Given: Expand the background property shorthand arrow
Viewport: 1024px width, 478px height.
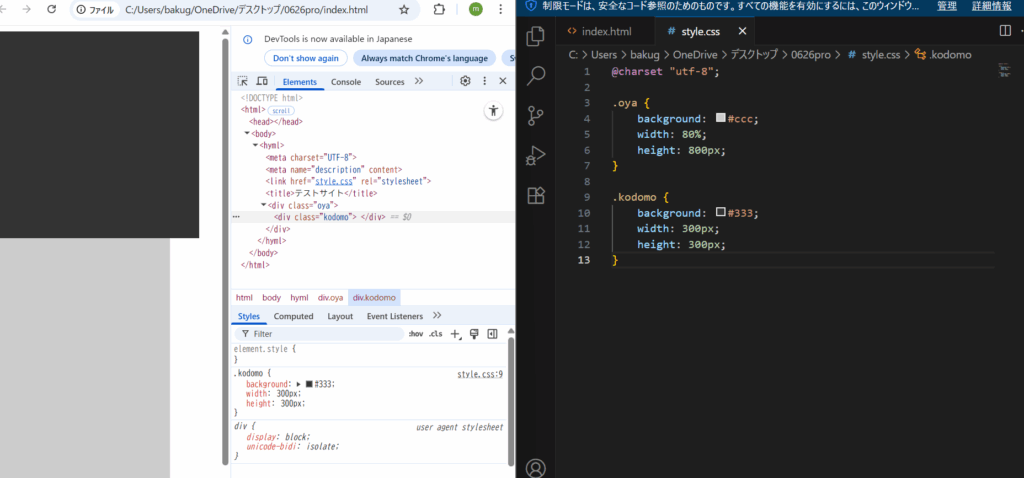Looking at the screenshot, I should 298,384.
